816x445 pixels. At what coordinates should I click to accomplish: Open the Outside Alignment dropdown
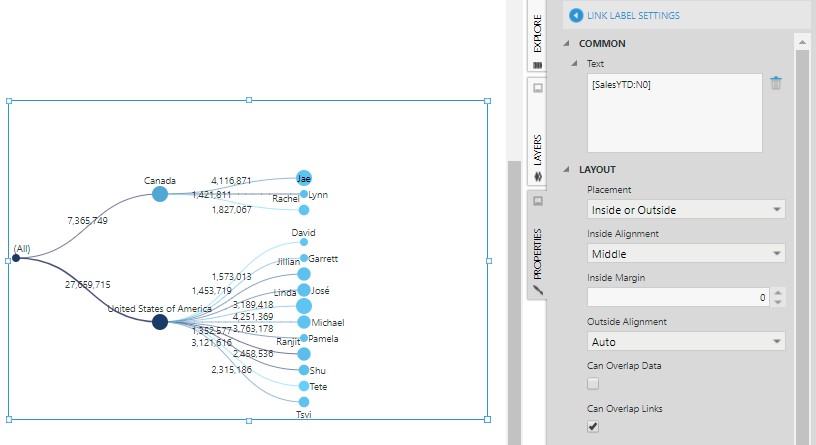pyautogui.click(x=686, y=342)
